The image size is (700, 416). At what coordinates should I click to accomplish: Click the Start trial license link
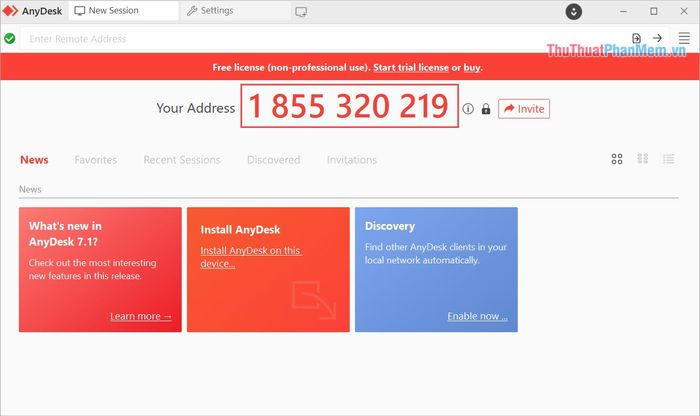[x=411, y=67]
